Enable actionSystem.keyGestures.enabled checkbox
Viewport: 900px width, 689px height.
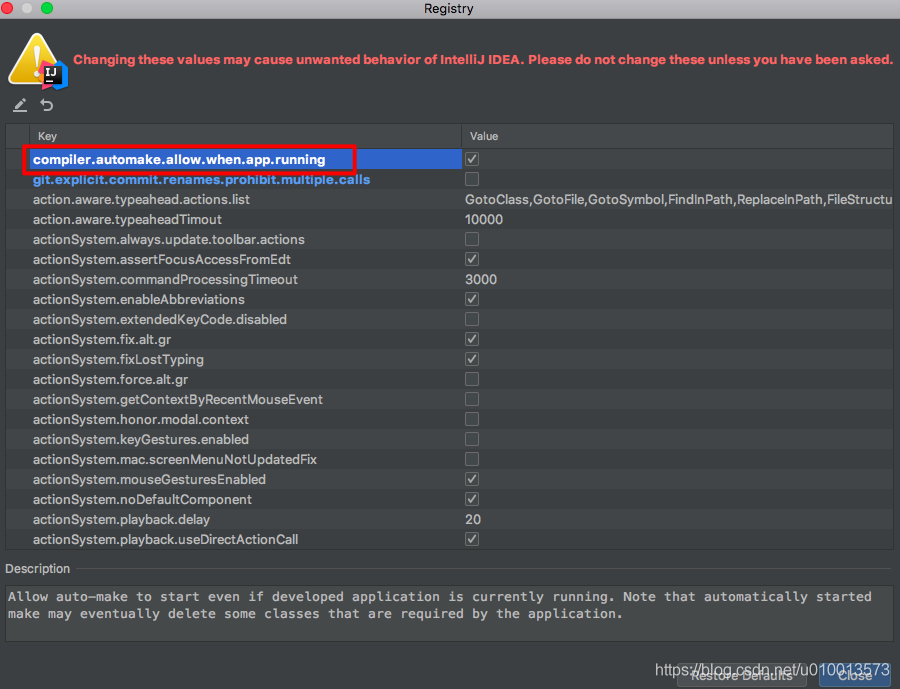pos(472,439)
